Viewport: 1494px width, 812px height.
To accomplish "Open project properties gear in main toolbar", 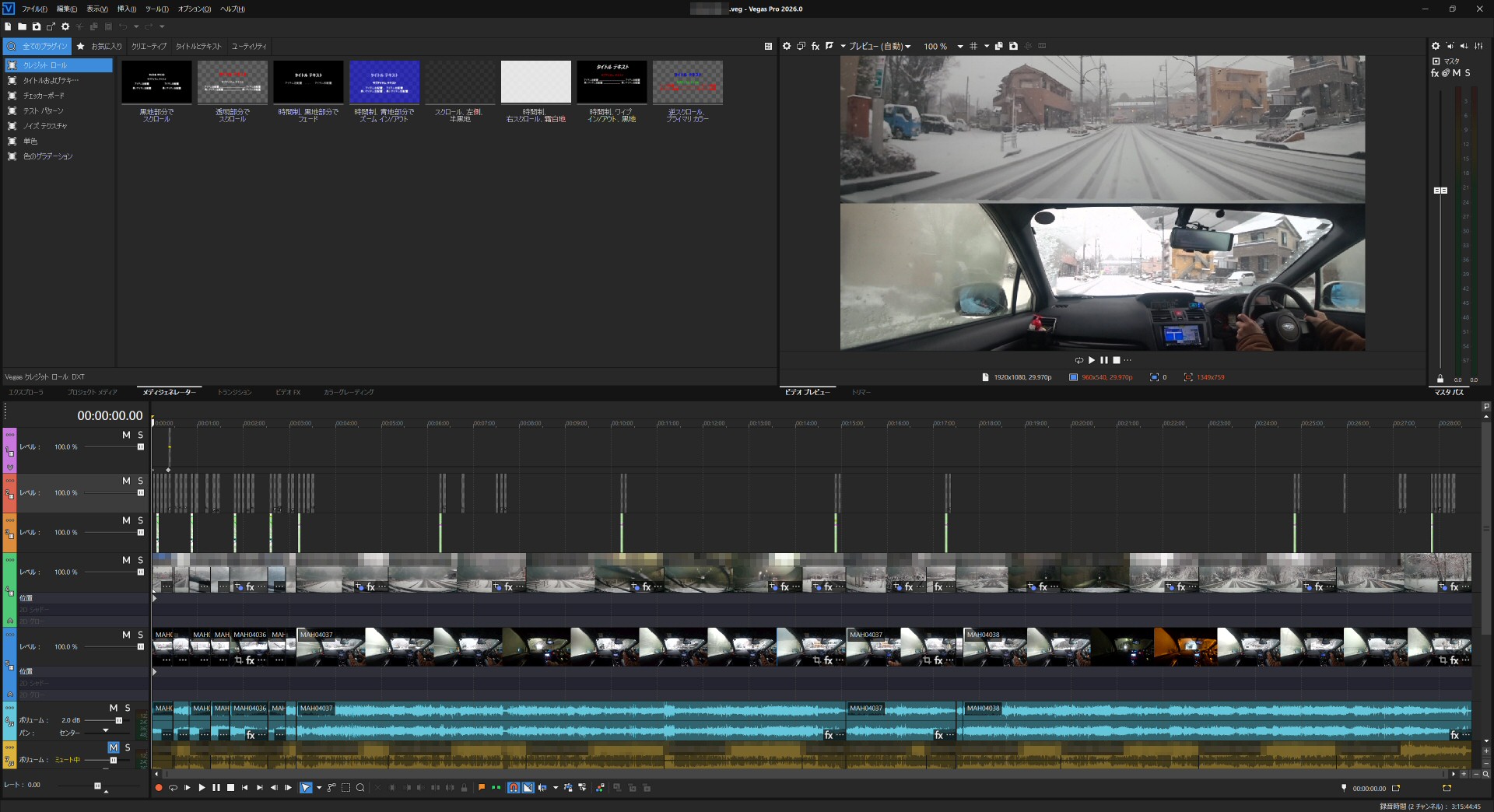I will [65, 26].
